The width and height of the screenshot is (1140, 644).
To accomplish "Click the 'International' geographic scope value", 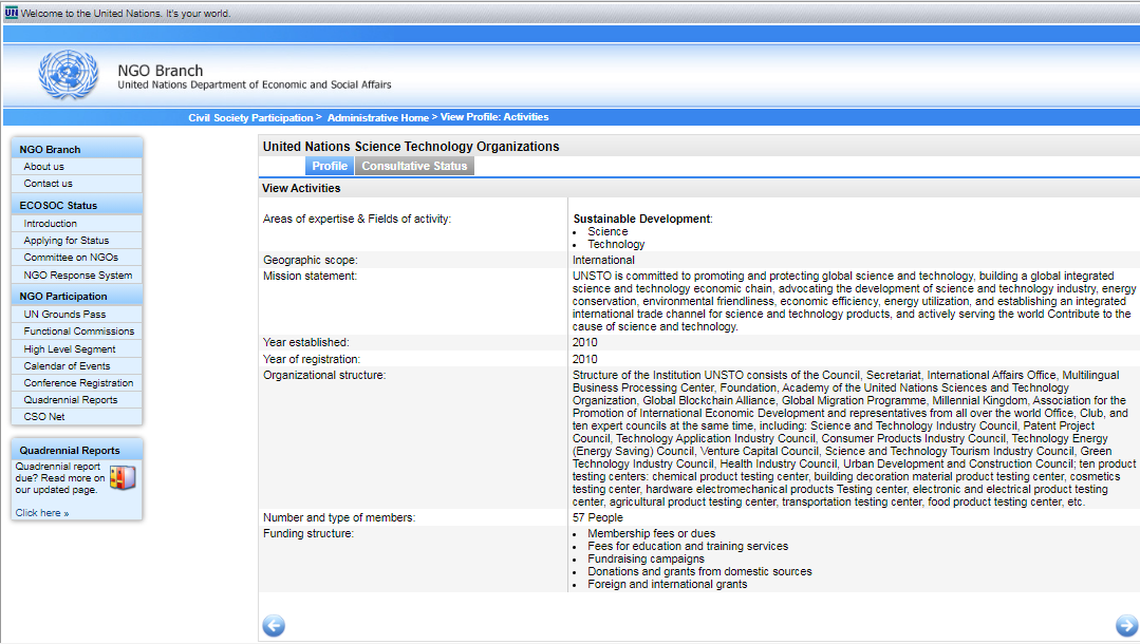I will [603, 260].
